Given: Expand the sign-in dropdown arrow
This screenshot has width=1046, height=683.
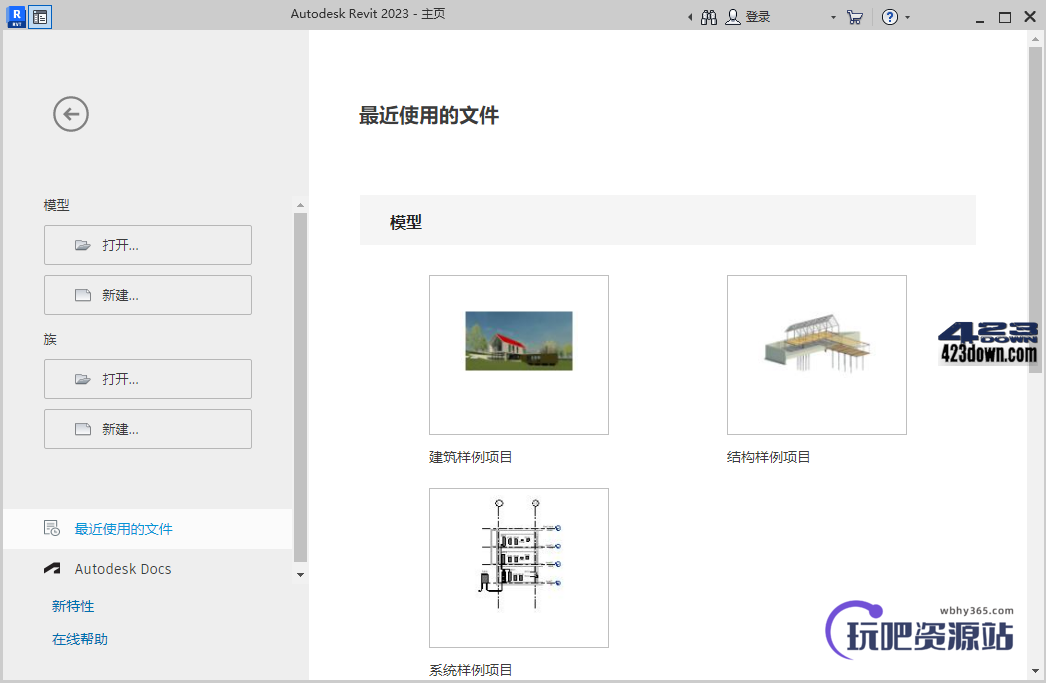Looking at the screenshot, I should (x=833, y=18).
